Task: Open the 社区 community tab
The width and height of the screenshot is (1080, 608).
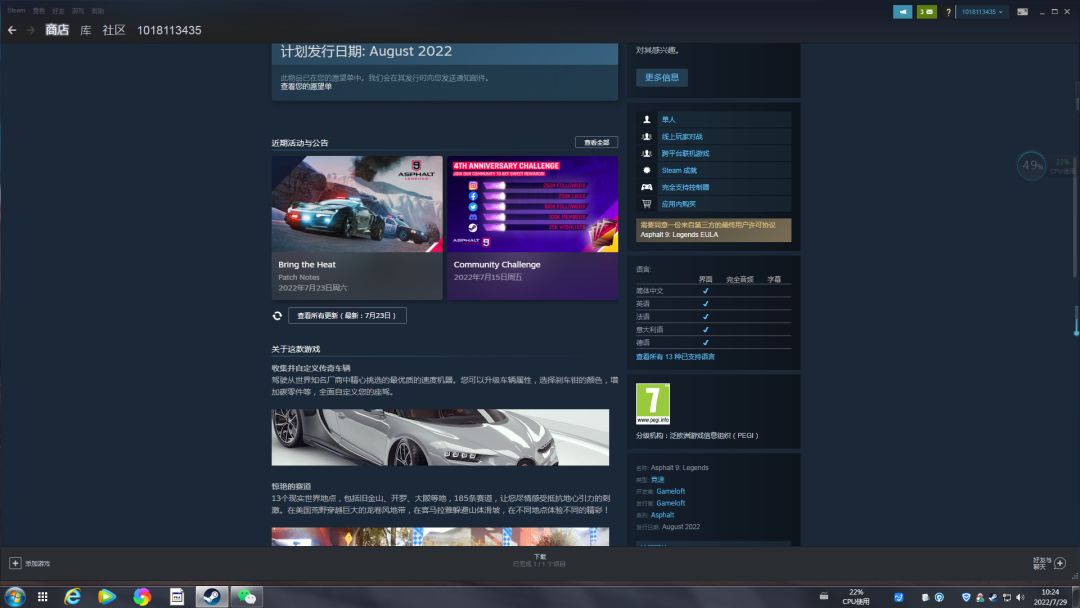Action: [x=114, y=30]
